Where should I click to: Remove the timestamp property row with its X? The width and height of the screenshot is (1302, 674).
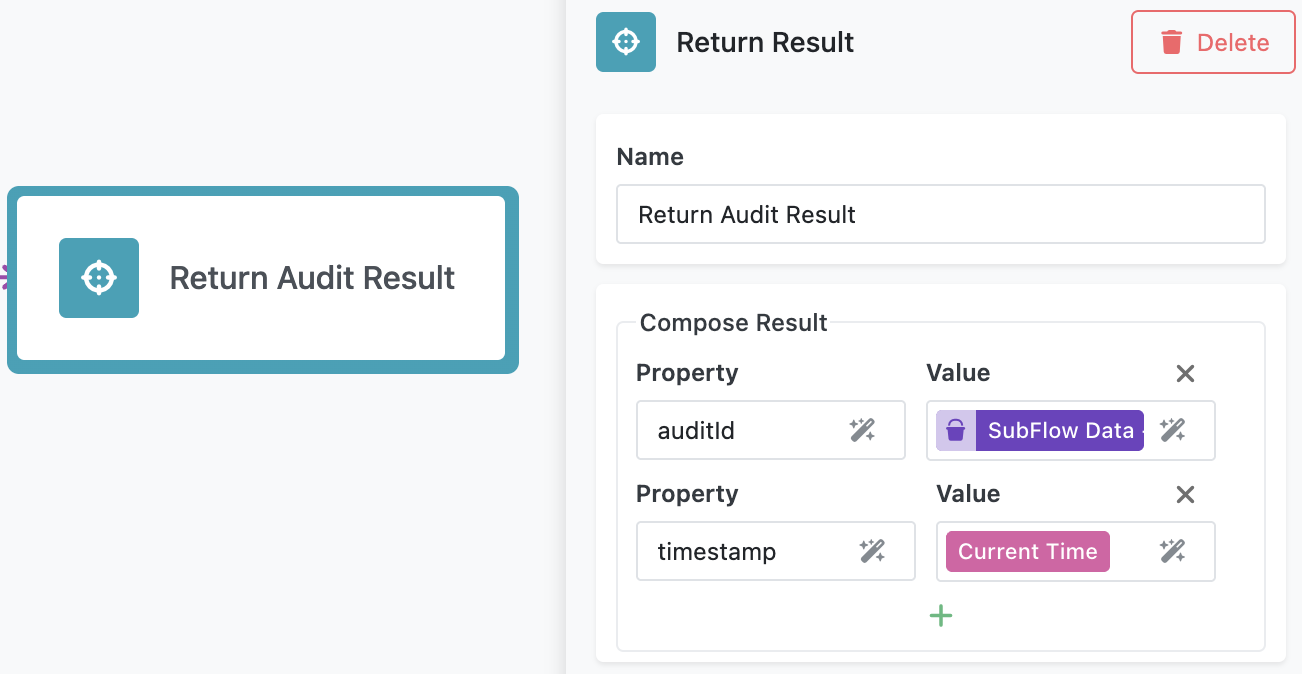1185,494
